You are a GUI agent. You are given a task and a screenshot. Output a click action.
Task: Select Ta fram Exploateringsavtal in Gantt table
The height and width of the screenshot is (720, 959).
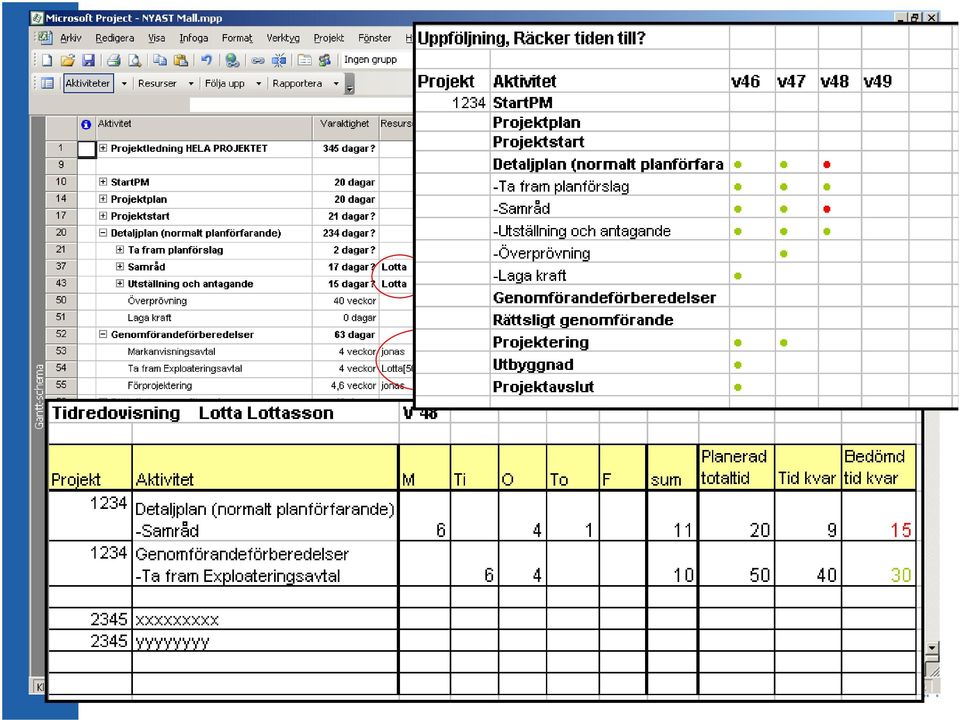185,369
